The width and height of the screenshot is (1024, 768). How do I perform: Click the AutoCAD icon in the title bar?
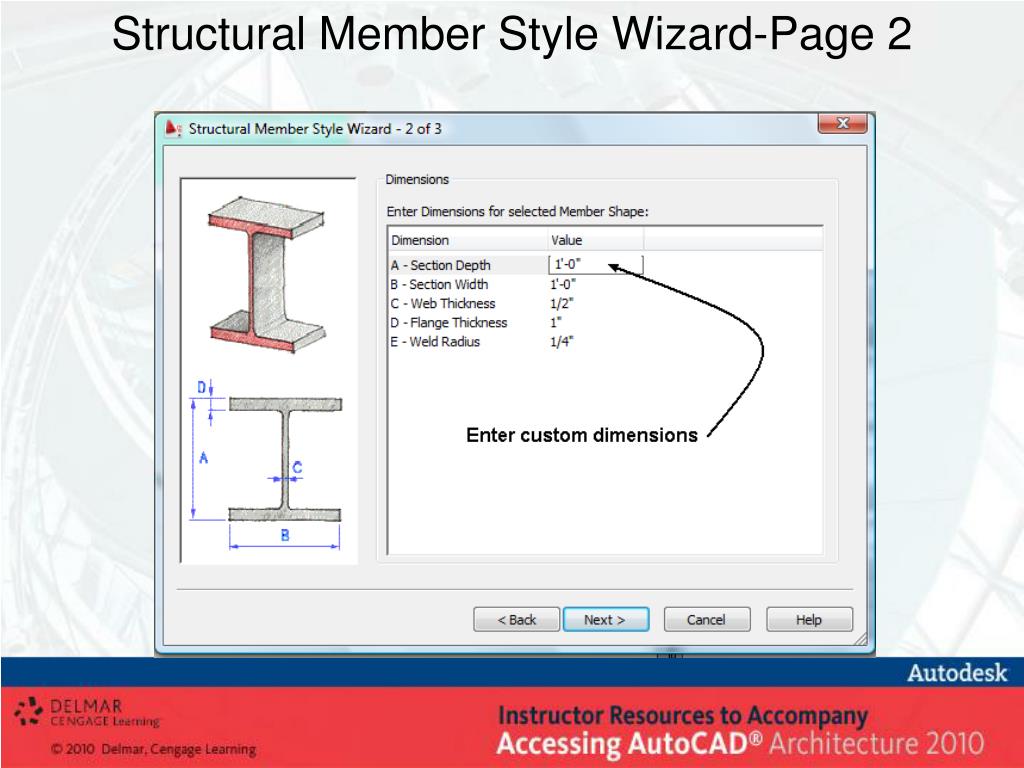(173, 128)
